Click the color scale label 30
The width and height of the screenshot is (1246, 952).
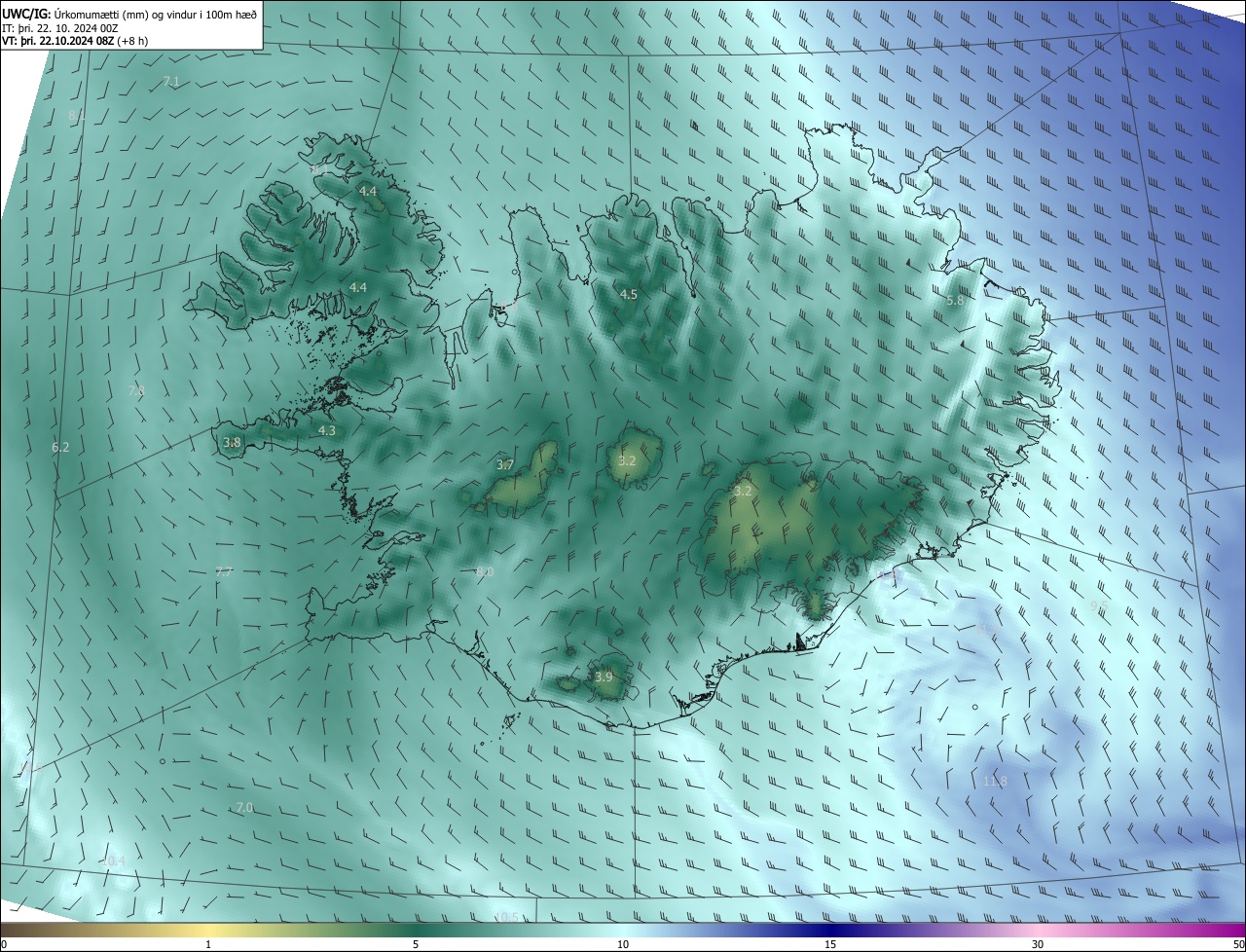coord(1038,945)
